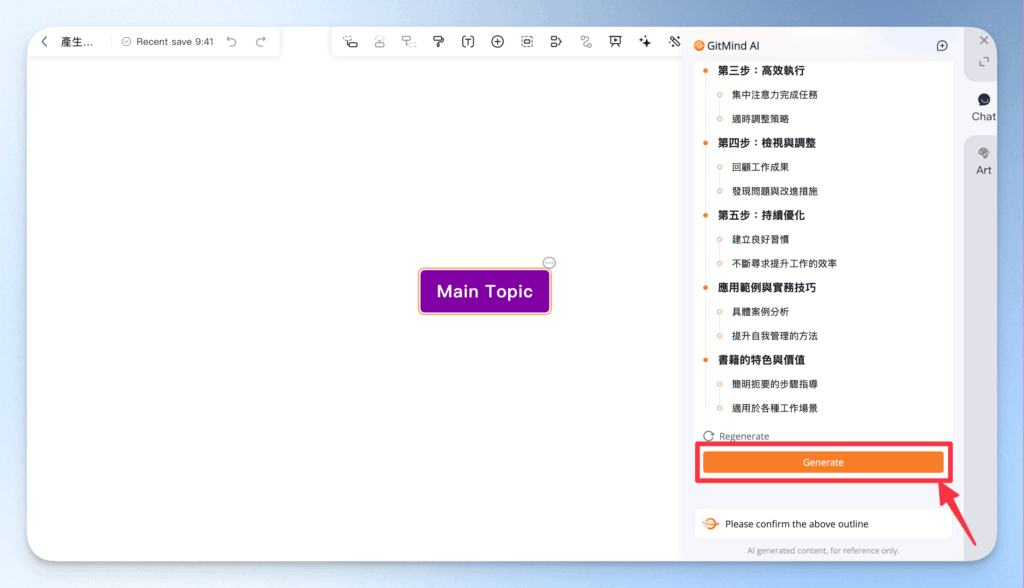Click the Generate button
The width and height of the screenshot is (1024, 588).
pyautogui.click(x=823, y=462)
